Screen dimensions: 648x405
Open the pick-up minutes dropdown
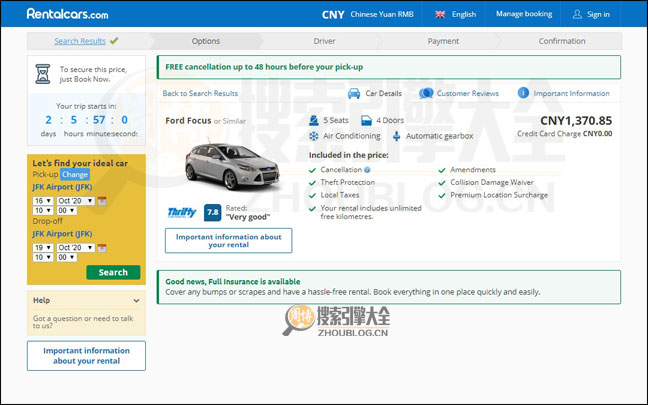[x=67, y=211]
